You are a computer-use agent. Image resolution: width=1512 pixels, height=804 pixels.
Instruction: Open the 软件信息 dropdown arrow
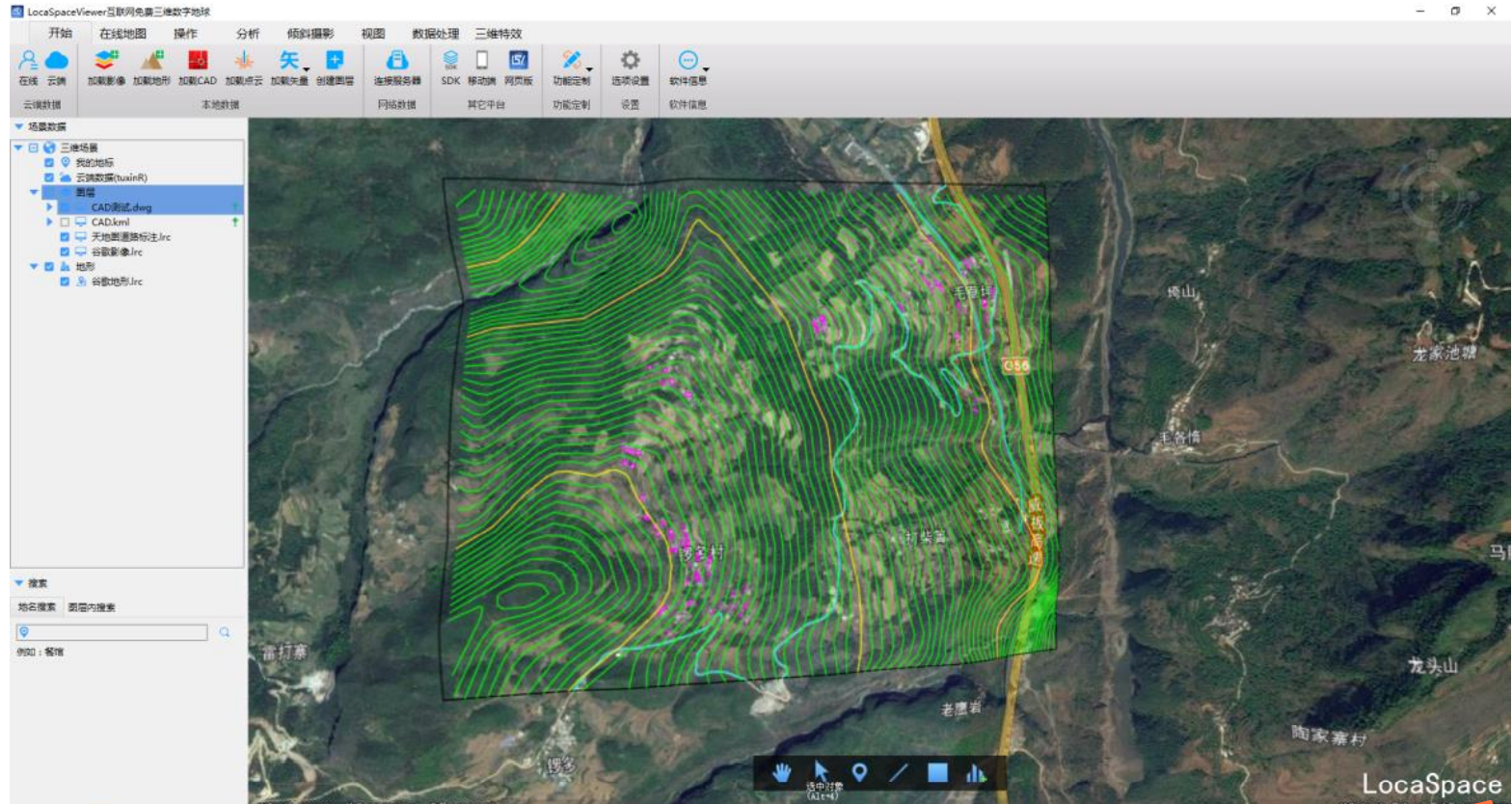[706, 69]
